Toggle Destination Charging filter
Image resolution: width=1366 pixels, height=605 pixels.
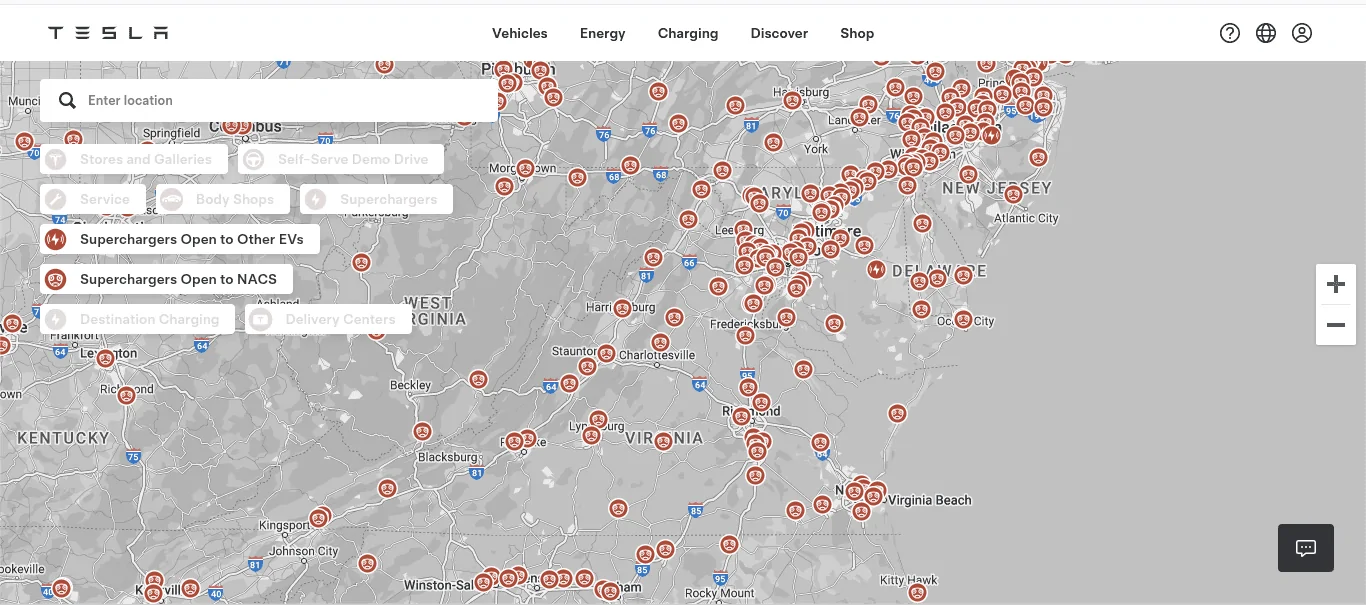pyautogui.click(x=137, y=319)
